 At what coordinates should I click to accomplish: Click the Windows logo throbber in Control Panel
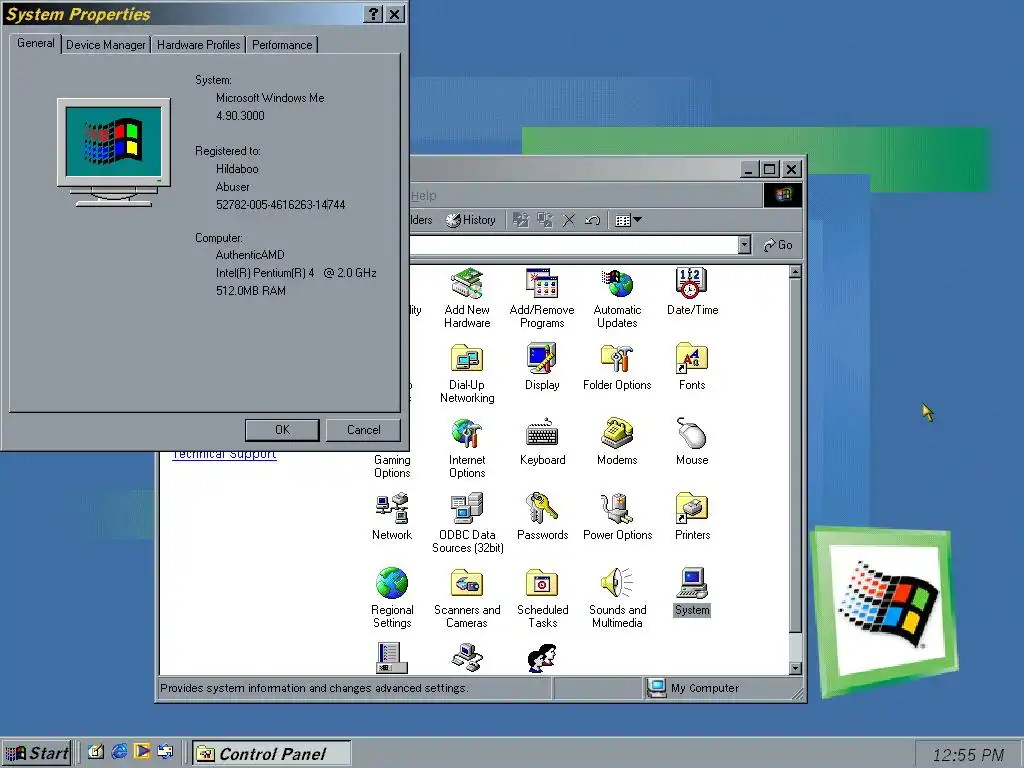click(x=782, y=195)
